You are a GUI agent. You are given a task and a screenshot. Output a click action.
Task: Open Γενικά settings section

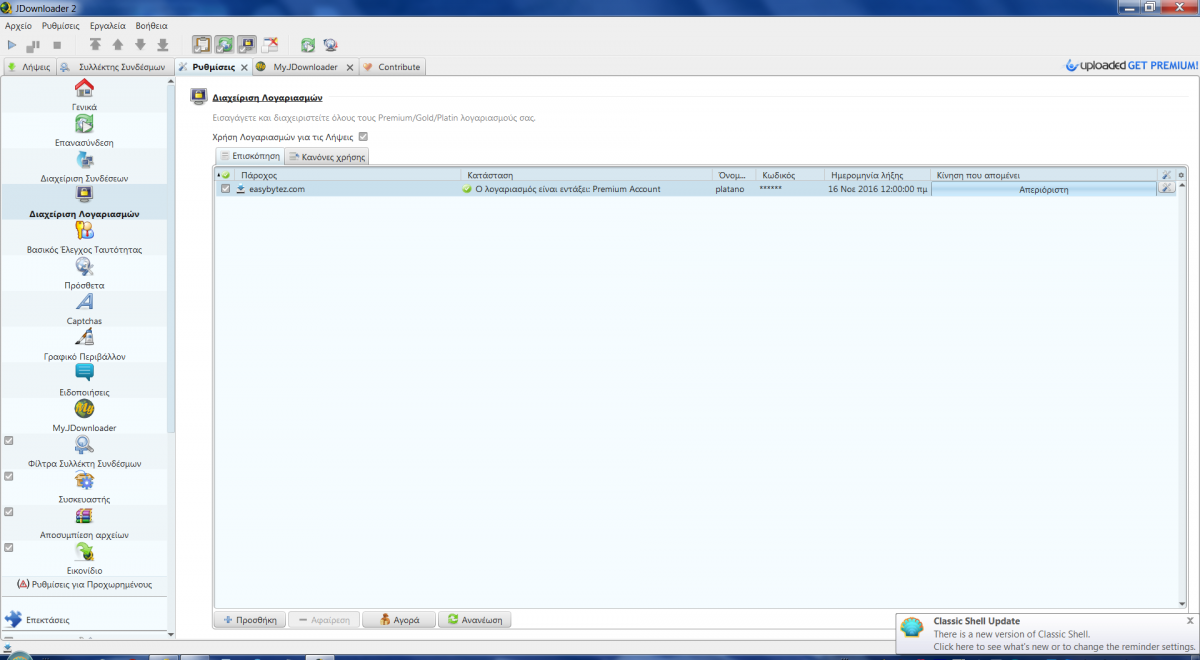click(x=84, y=95)
